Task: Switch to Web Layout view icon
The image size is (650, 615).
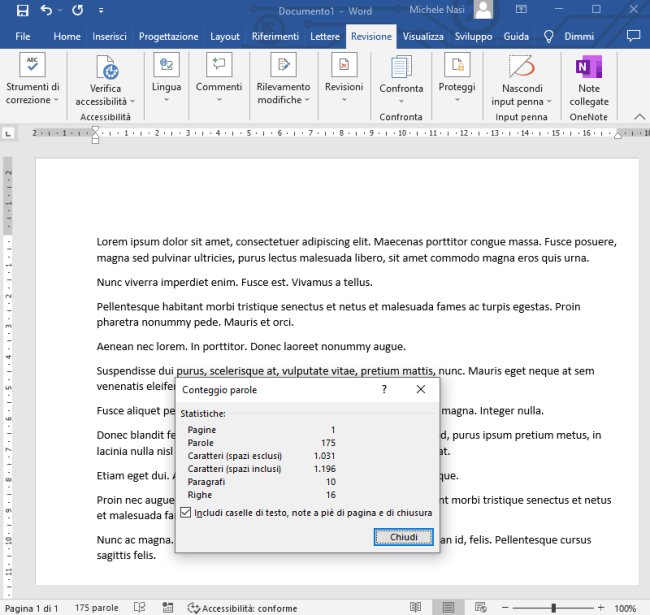Action: 480,608
